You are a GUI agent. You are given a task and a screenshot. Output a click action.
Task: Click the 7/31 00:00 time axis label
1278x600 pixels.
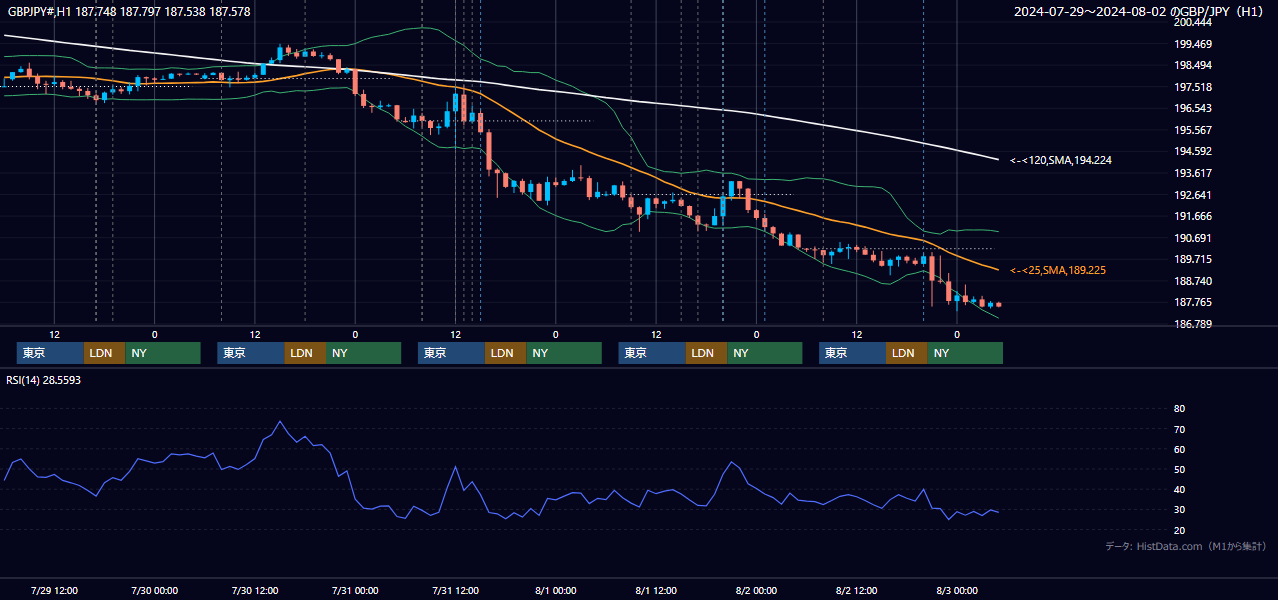(x=355, y=590)
